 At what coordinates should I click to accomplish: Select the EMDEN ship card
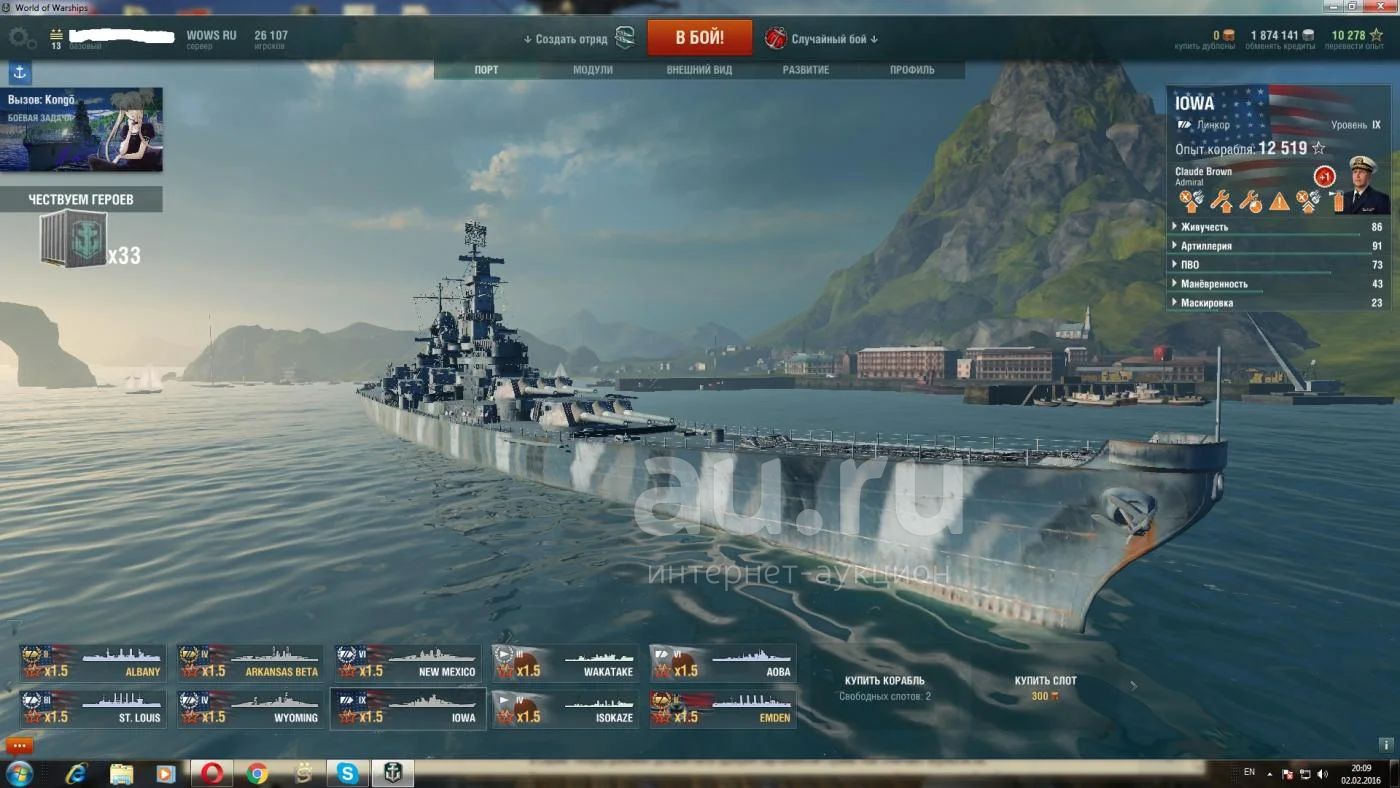click(x=723, y=708)
